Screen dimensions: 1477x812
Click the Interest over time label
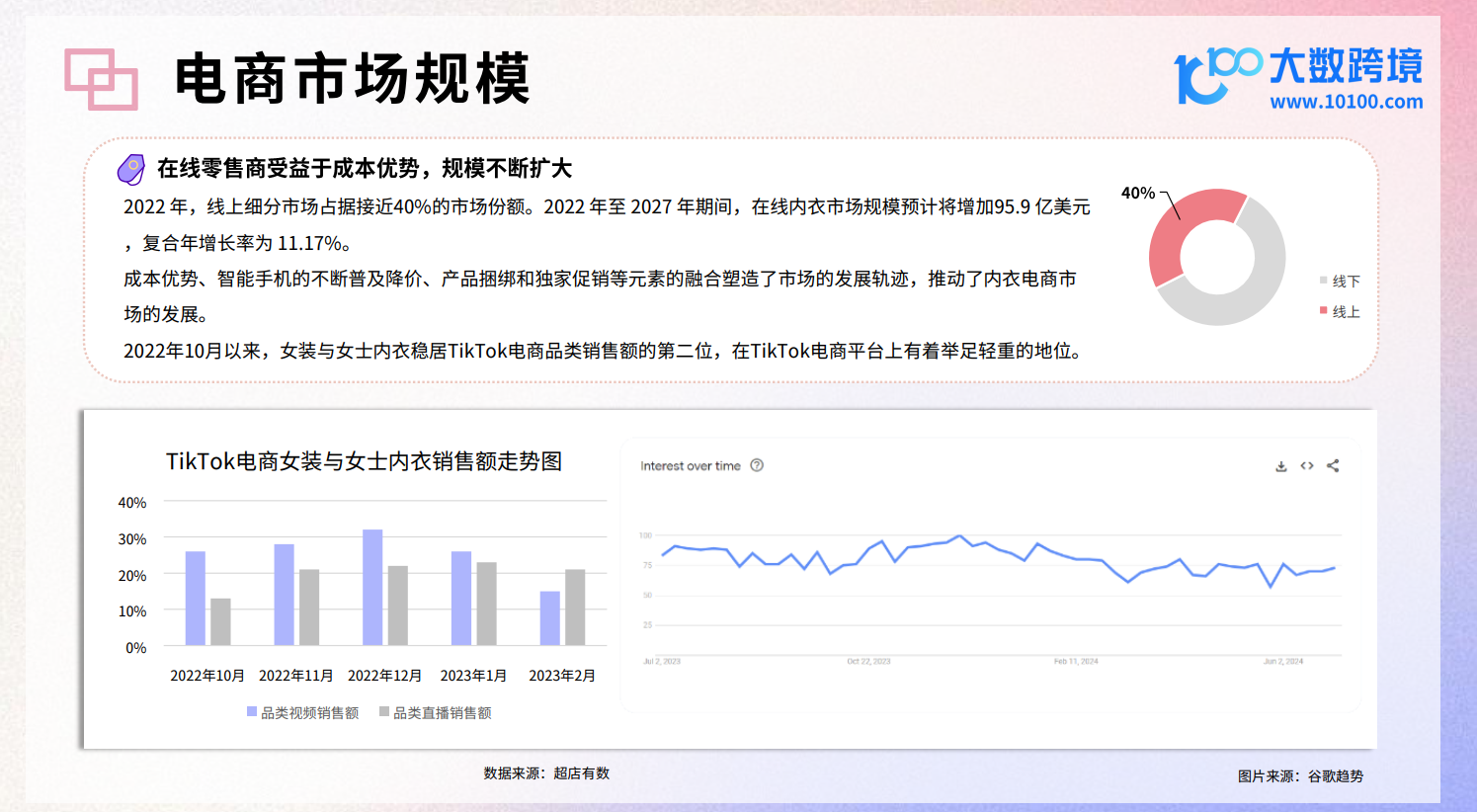tap(691, 466)
